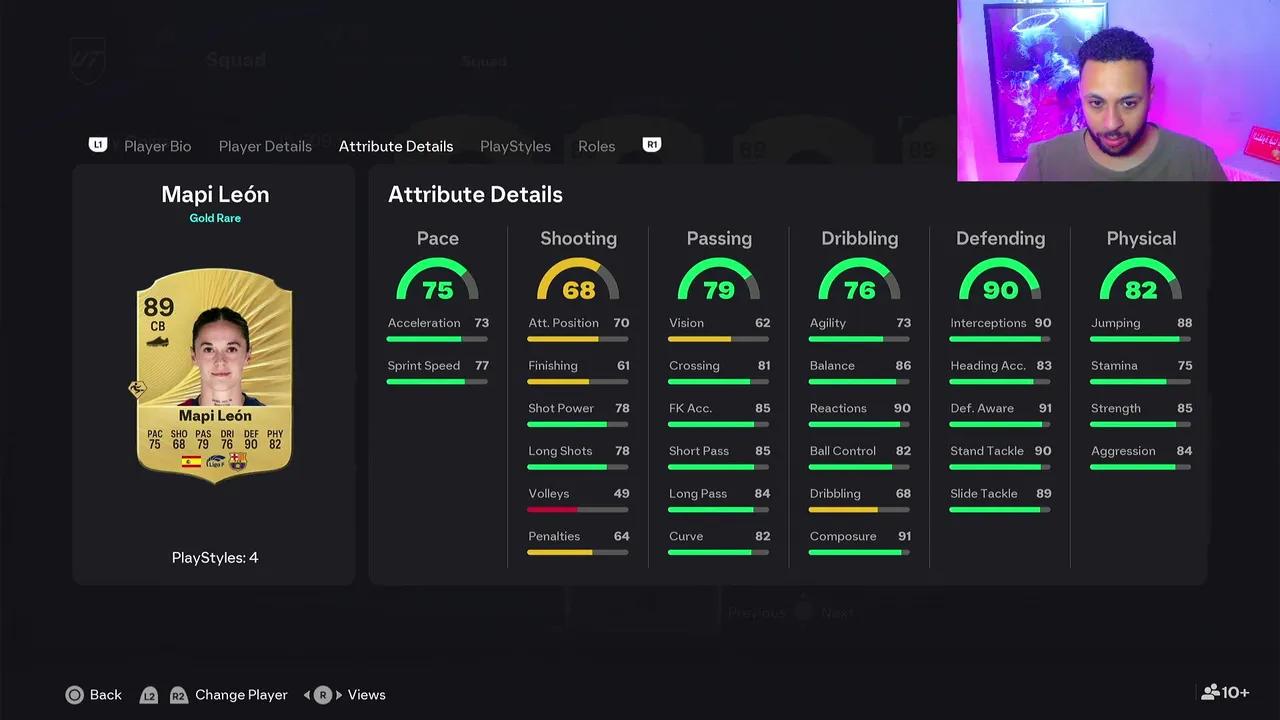Screen dimensions: 1280x720
Task: Click the Dribbling 76 gauge
Action: [859, 279]
